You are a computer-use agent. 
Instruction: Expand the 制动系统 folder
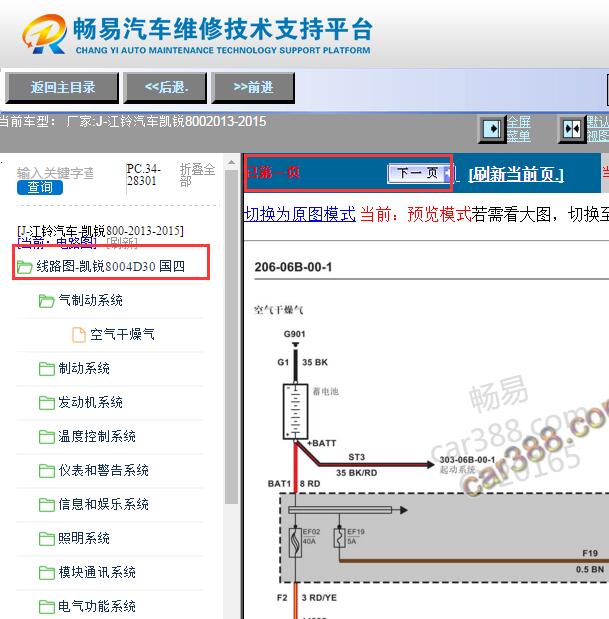(84, 369)
